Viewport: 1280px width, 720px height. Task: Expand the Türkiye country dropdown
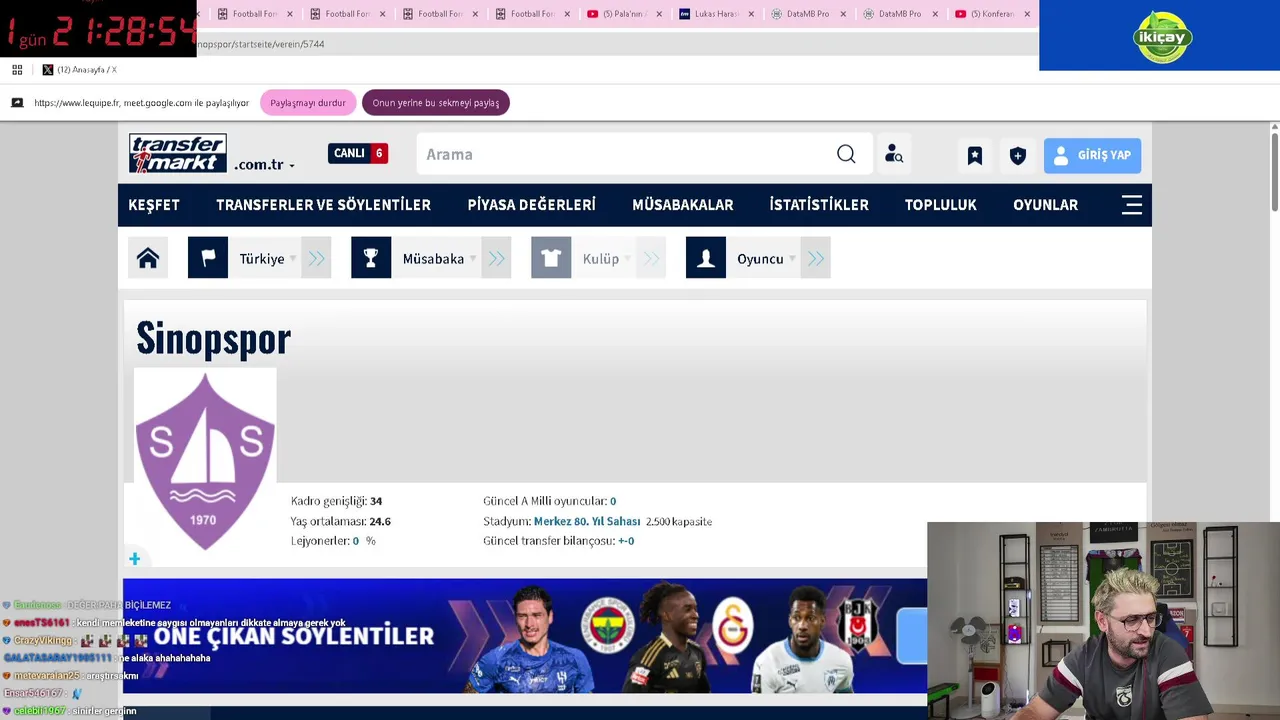[268, 258]
